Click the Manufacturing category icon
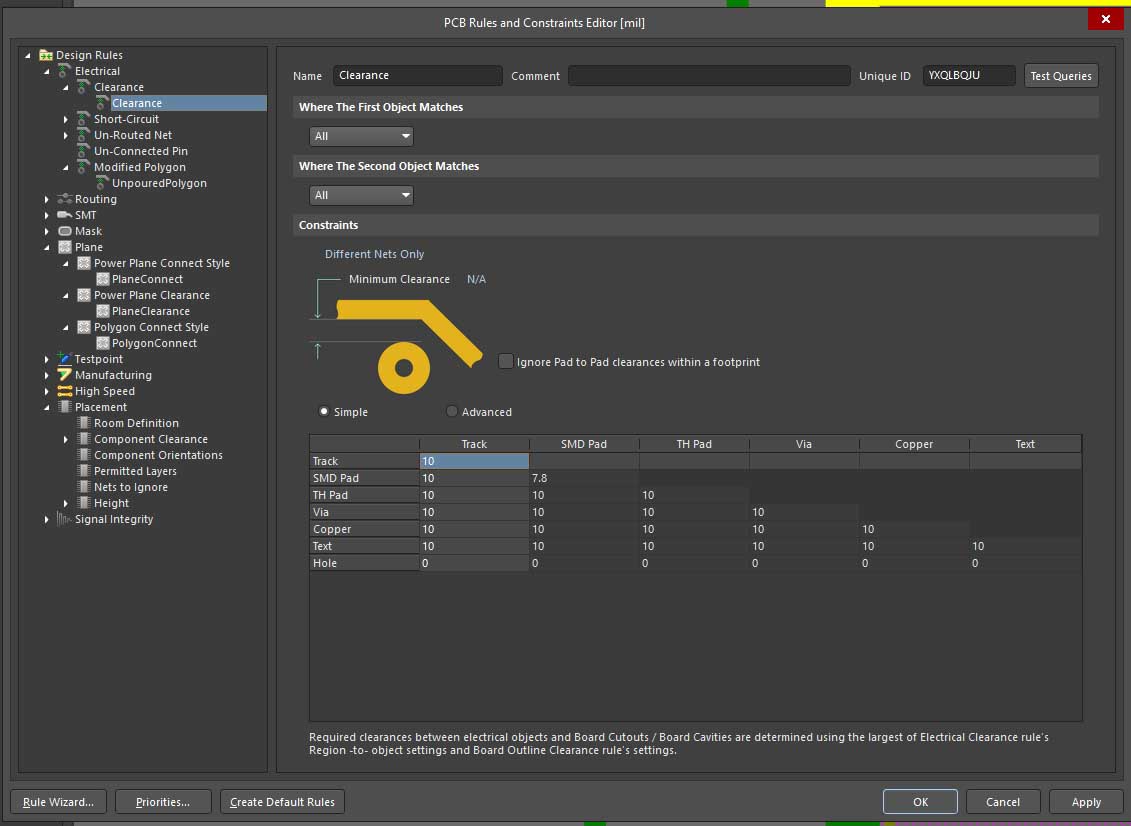Screen dimensions: 1131x826 click(x=65, y=375)
